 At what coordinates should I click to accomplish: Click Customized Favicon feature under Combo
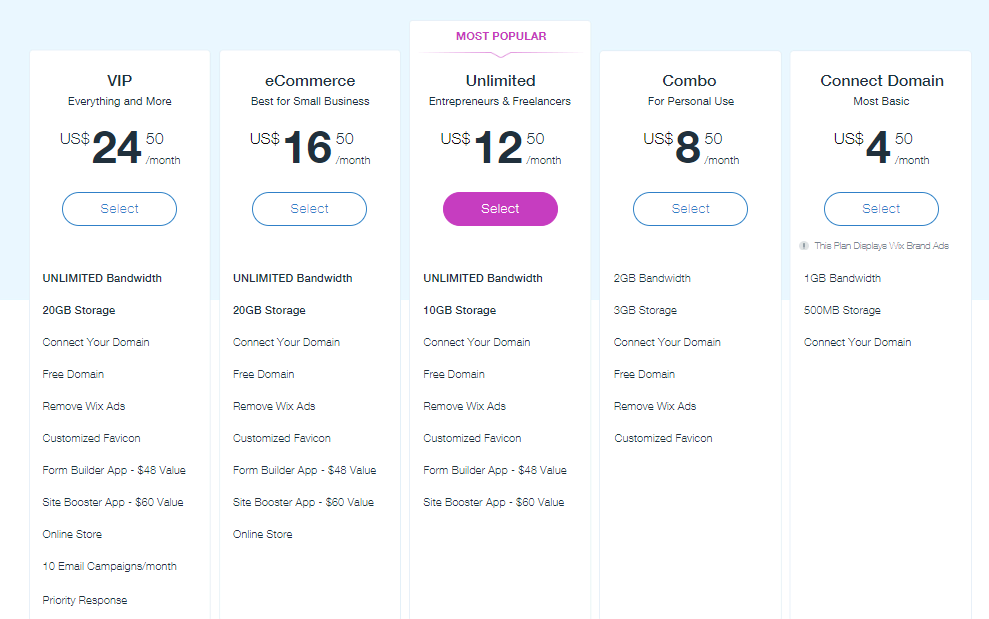click(663, 438)
